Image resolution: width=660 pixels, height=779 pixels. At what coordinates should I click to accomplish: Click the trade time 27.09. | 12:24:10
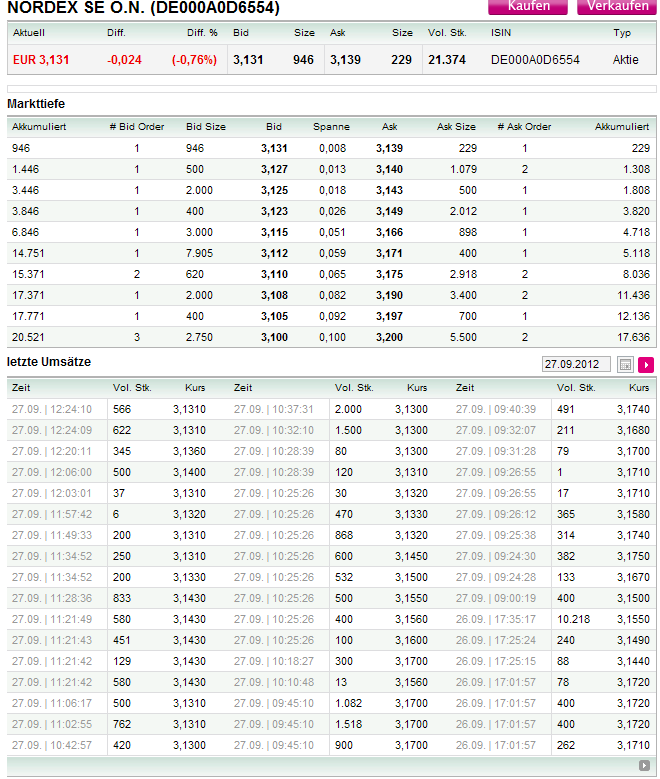[x=52, y=409]
